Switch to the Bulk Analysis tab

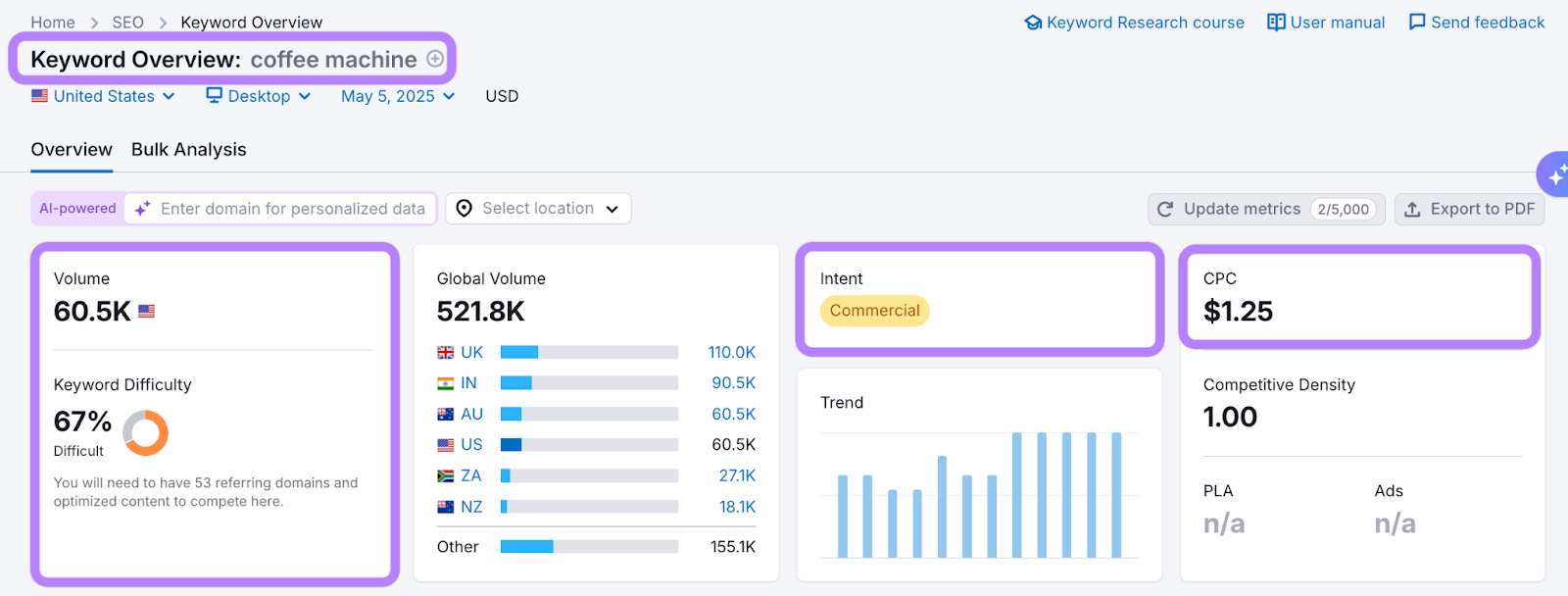pyautogui.click(x=189, y=150)
